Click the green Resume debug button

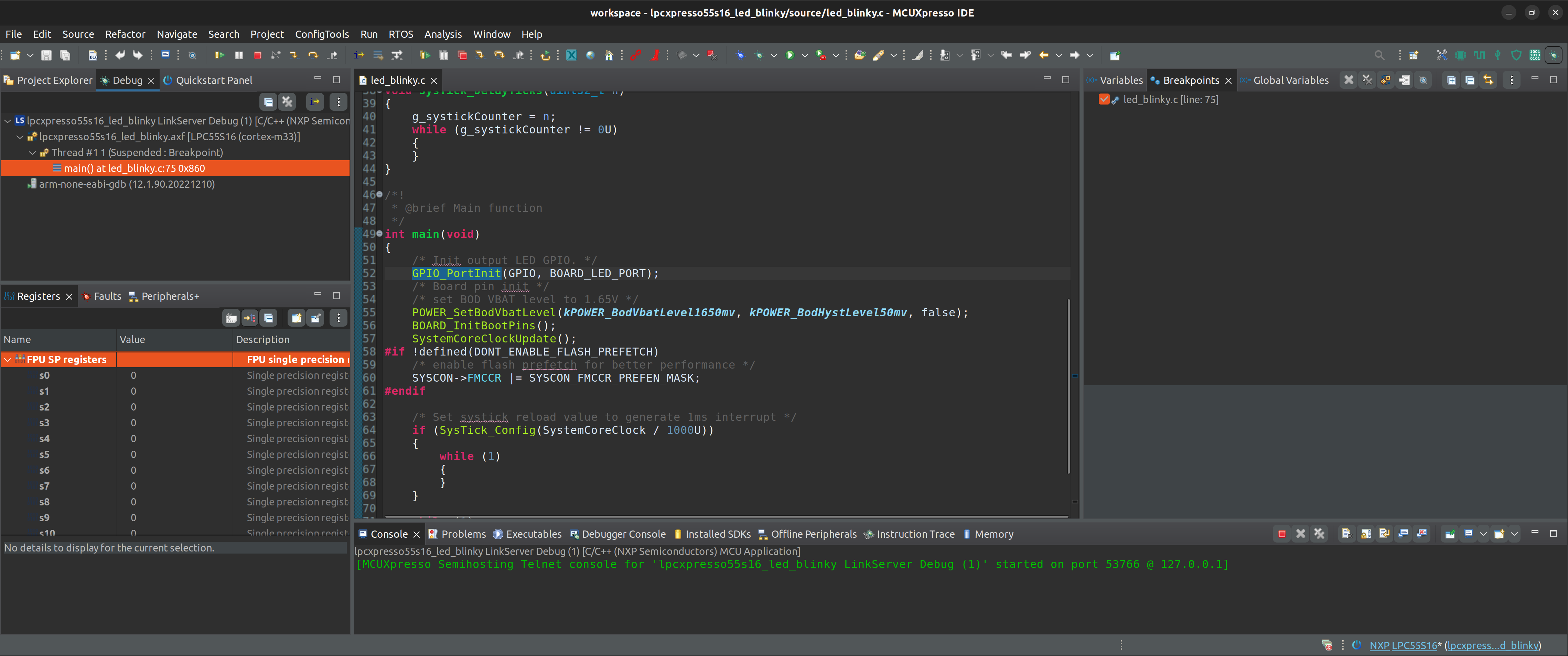(220, 55)
